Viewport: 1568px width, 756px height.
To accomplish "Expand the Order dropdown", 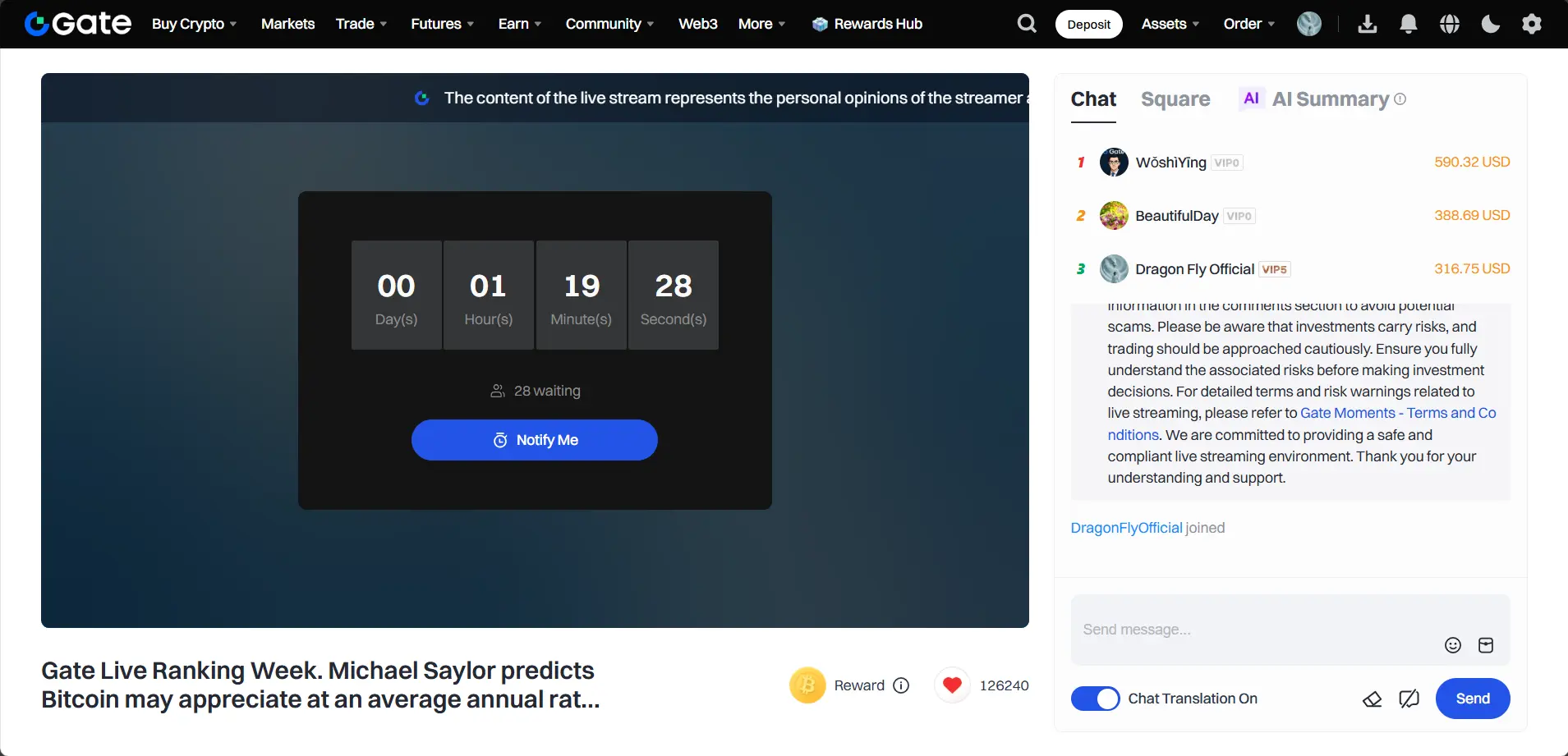I will tap(1249, 24).
